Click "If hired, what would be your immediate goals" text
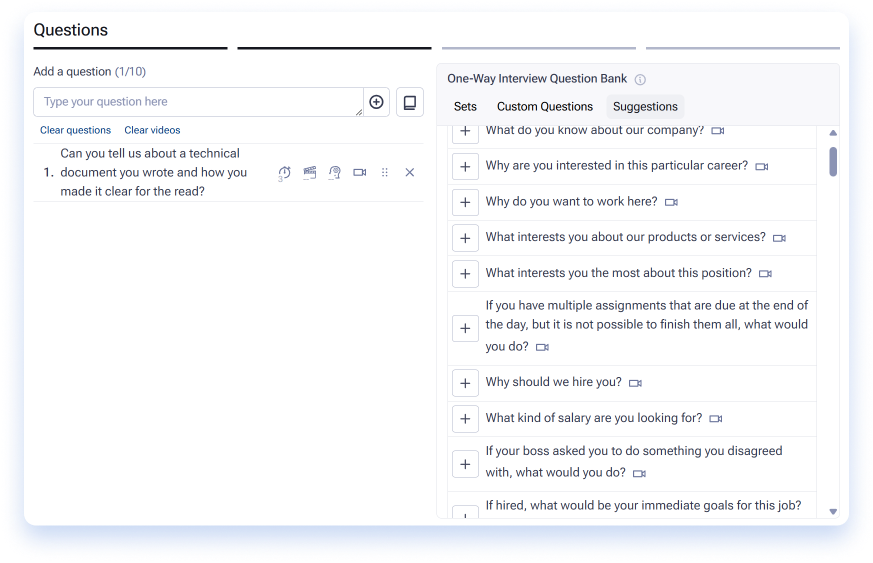The height and width of the screenshot is (563, 873). [x=643, y=506]
